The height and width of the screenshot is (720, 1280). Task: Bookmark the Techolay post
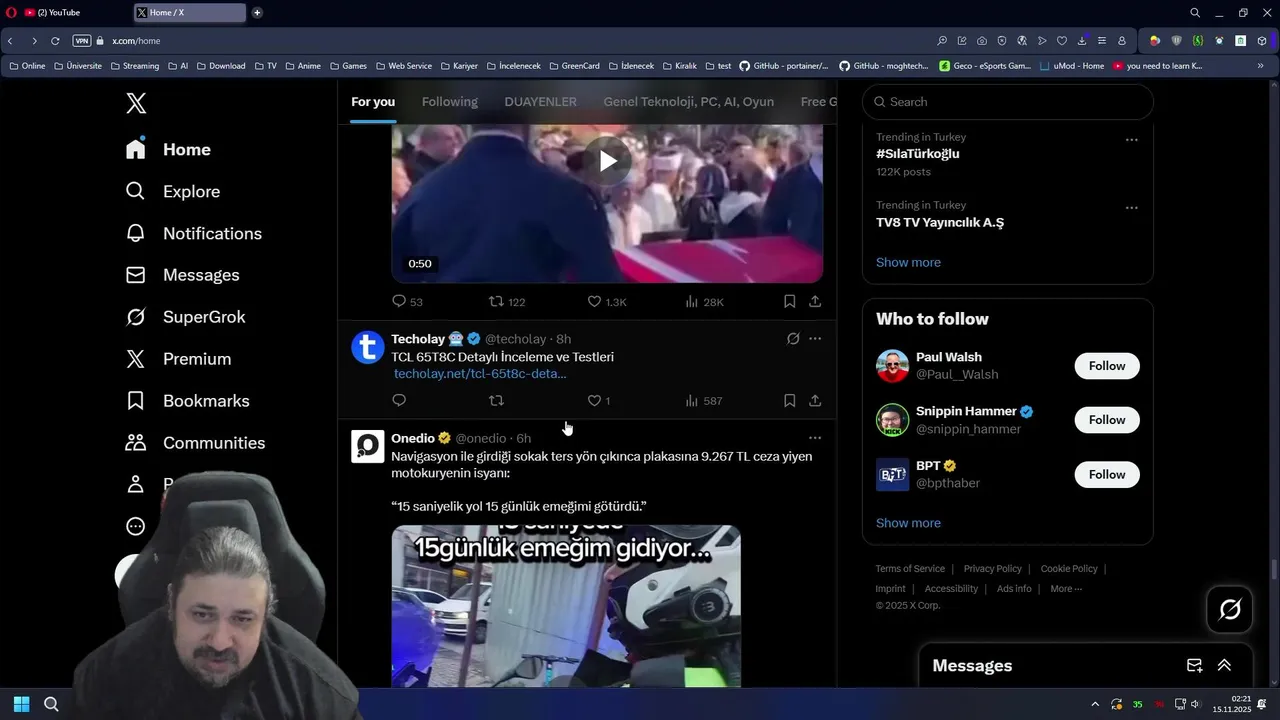tap(789, 400)
